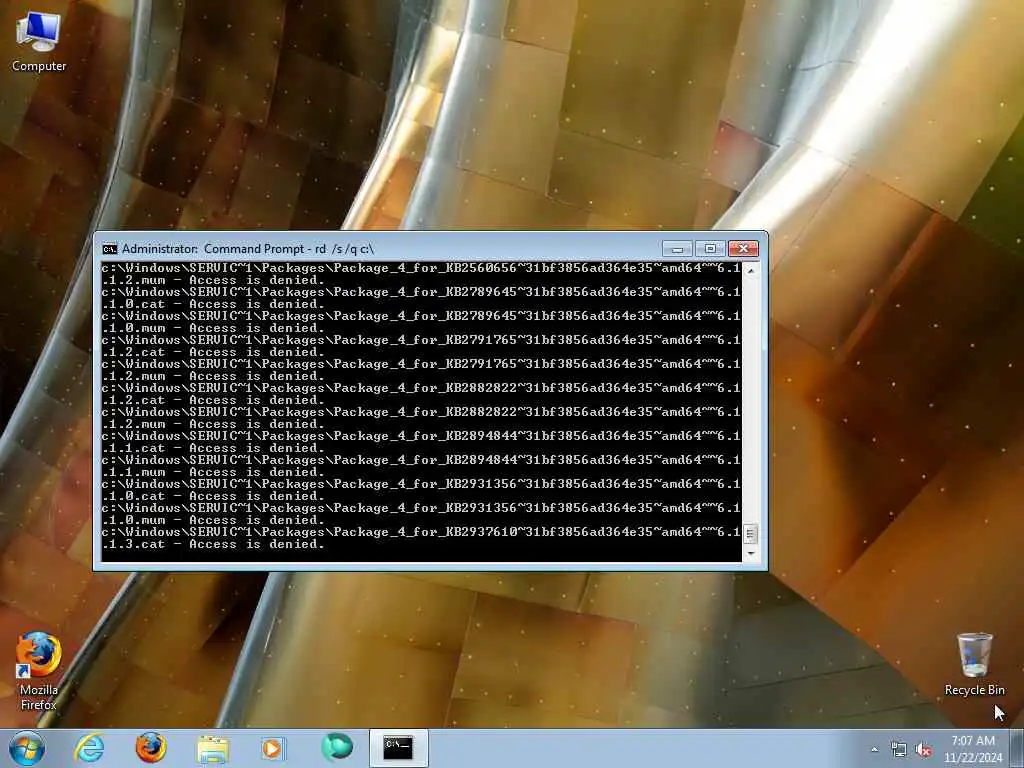Viewport: 1024px width, 768px height.
Task: Click the Command Prompt scrollbar thumb
Action: pos(750,534)
